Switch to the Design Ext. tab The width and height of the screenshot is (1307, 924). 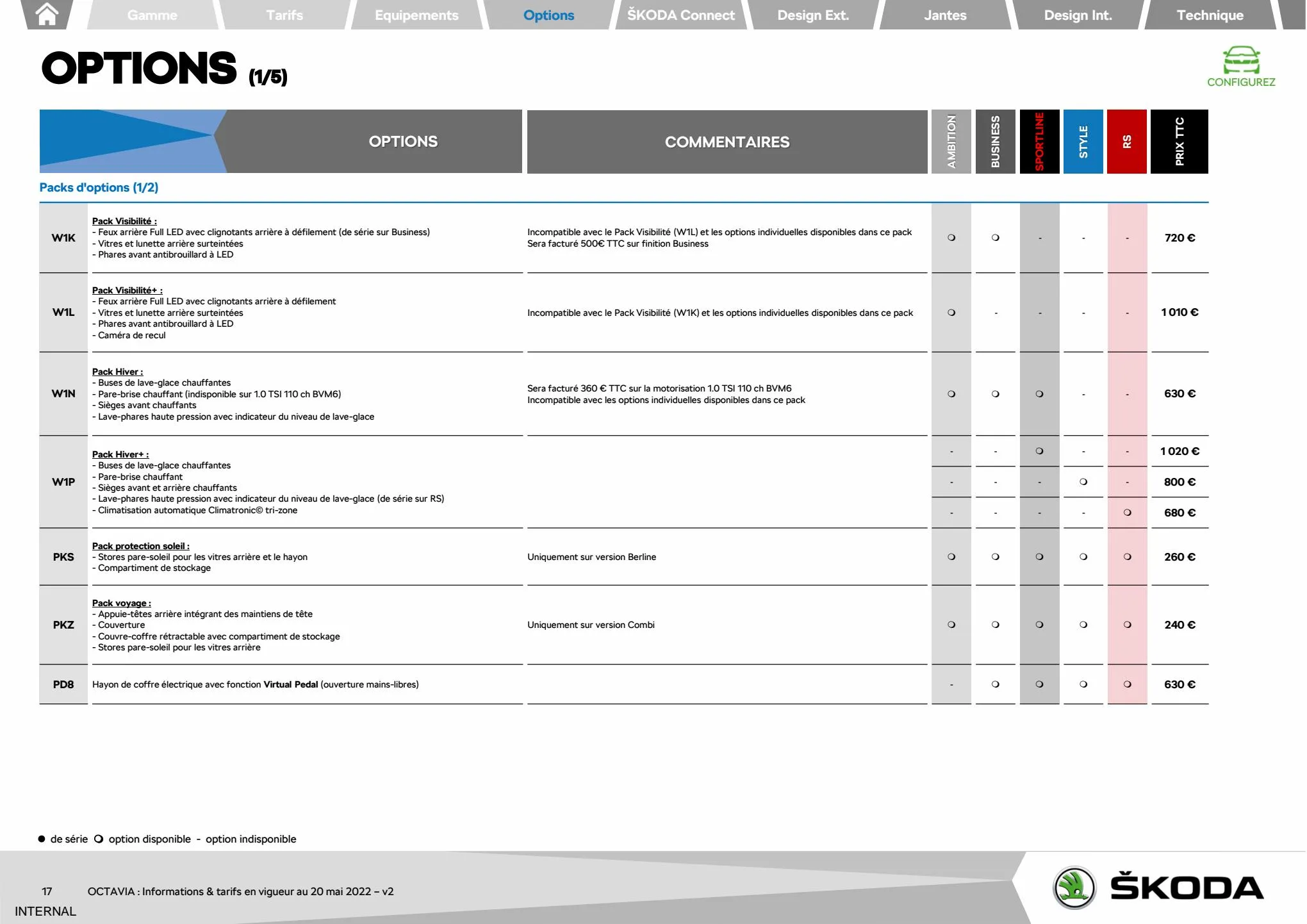pos(813,15)
